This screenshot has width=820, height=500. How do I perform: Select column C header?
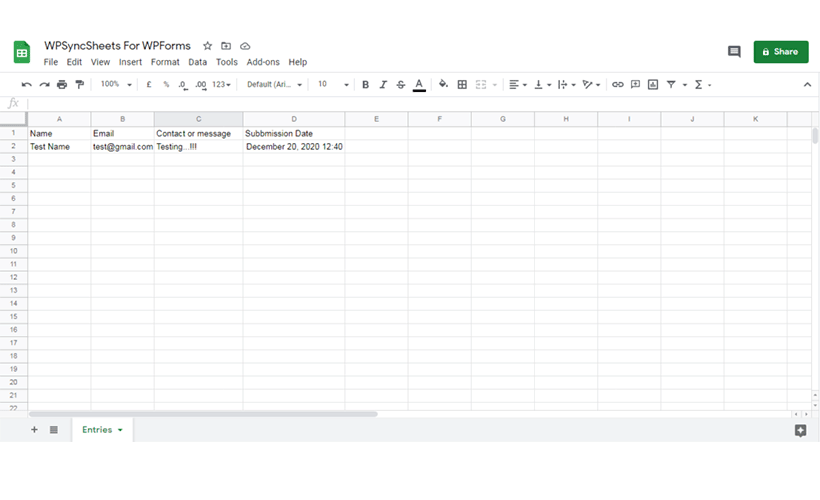point(198,119)
